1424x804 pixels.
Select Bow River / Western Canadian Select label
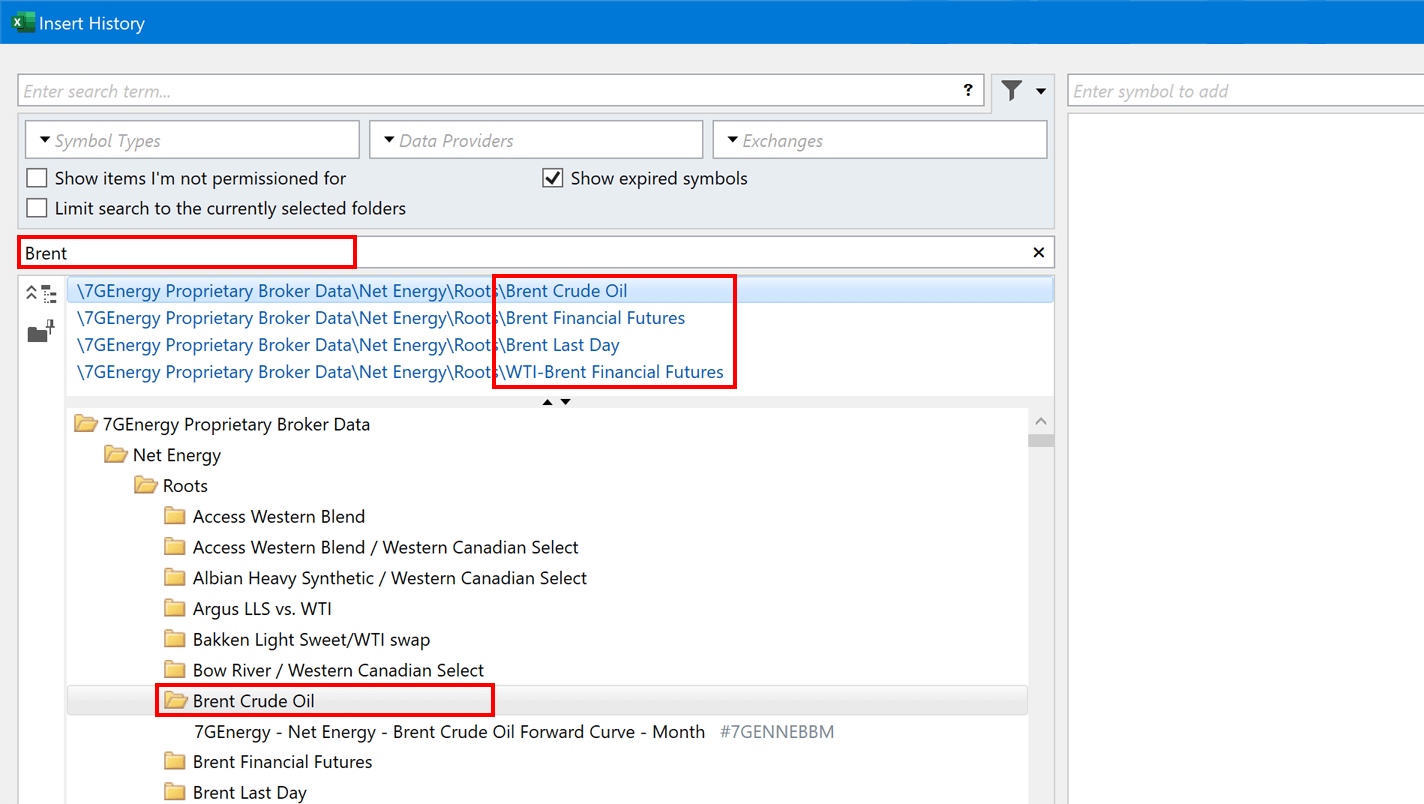point(338,670)
